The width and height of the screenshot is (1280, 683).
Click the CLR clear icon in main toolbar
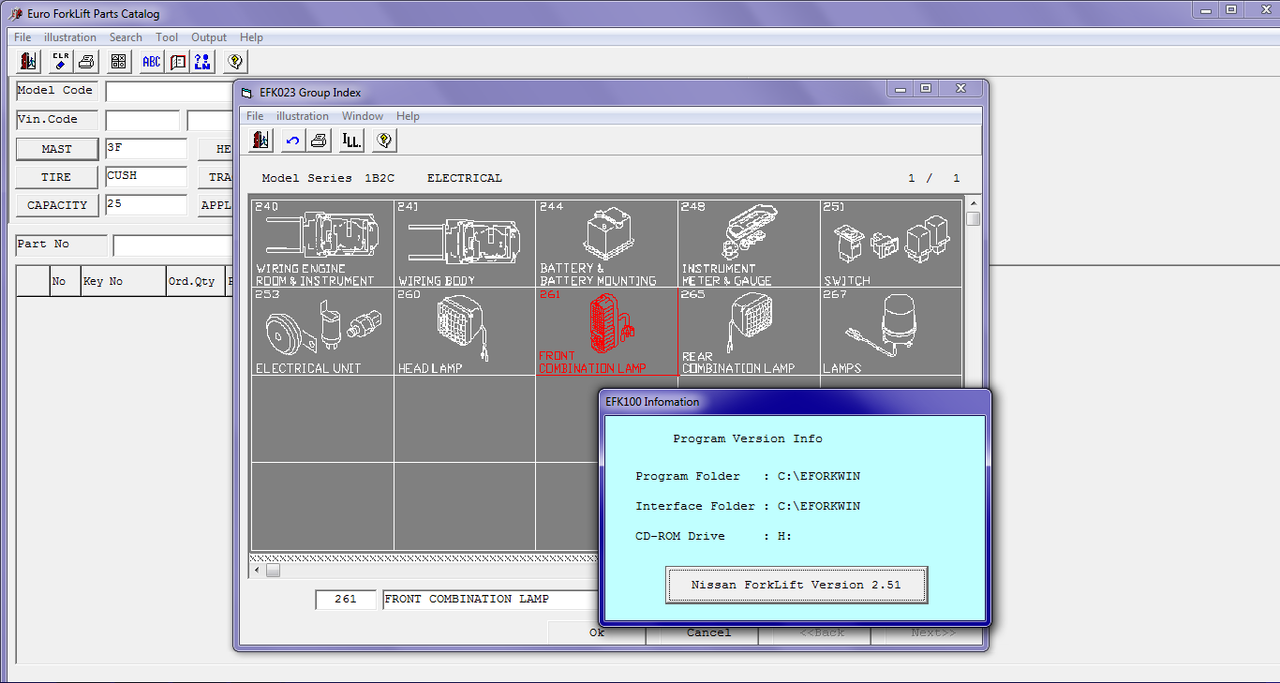click(x=61, y=61)
